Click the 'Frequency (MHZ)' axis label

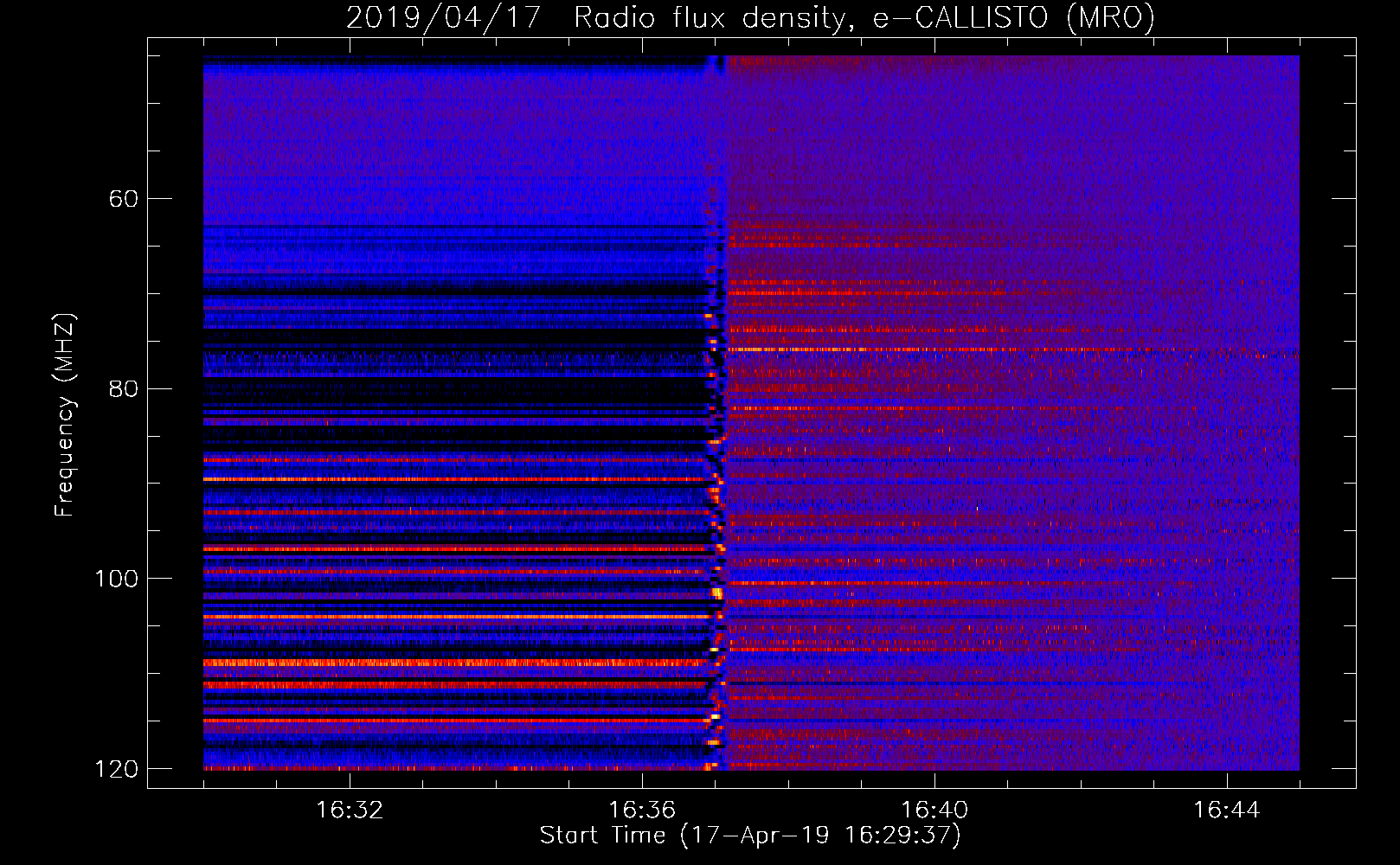click(65, 414)
